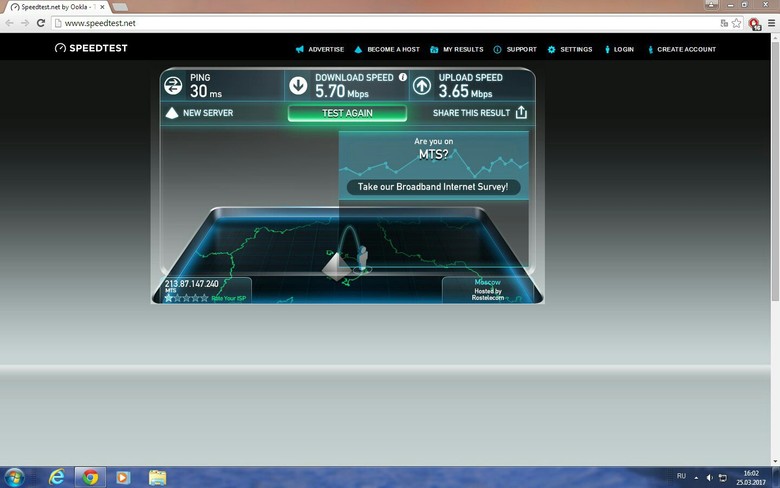Take the Broadband Internet Survey

[x=433, y=187]
